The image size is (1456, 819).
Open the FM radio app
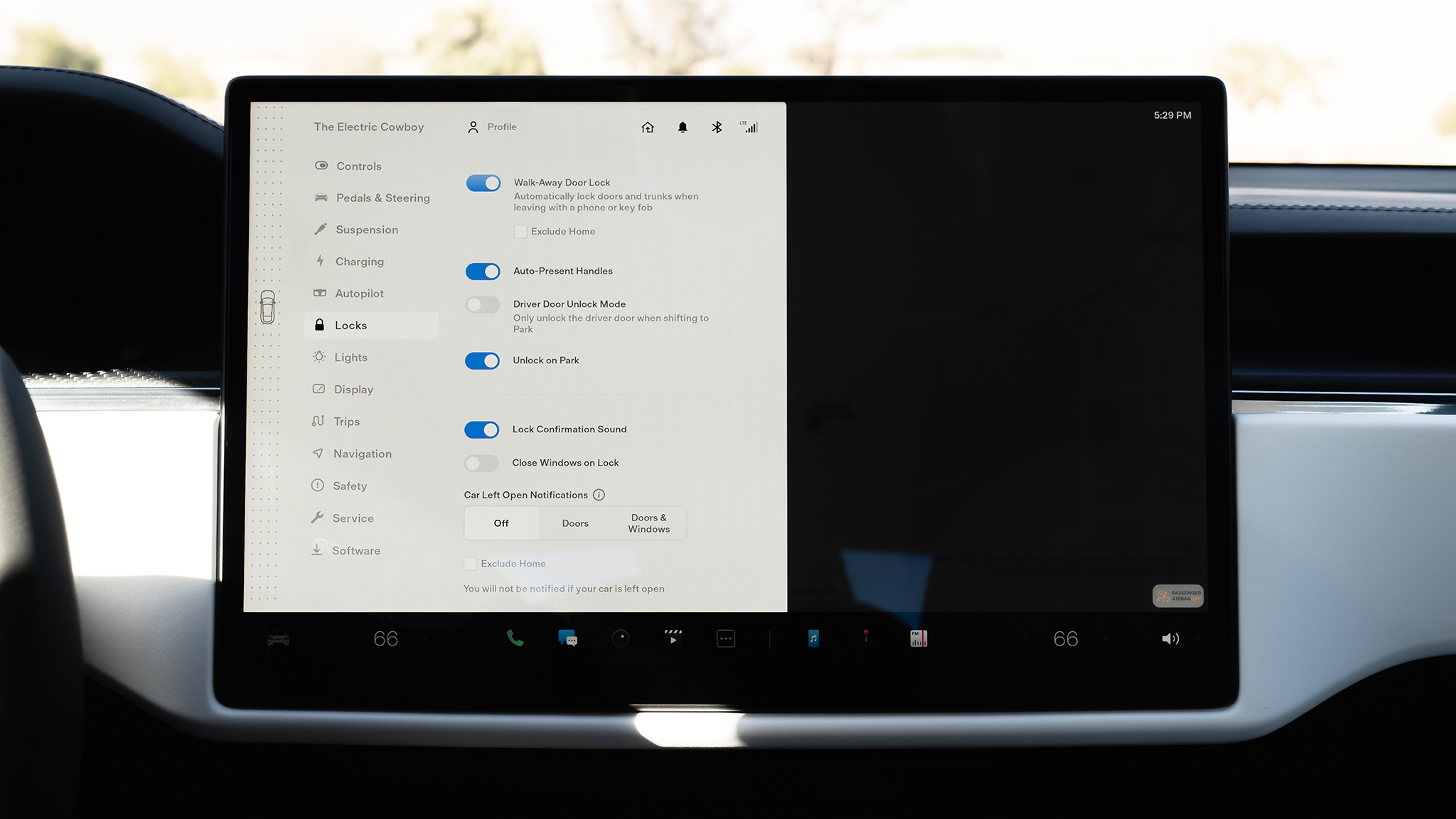tap(919, 638)
